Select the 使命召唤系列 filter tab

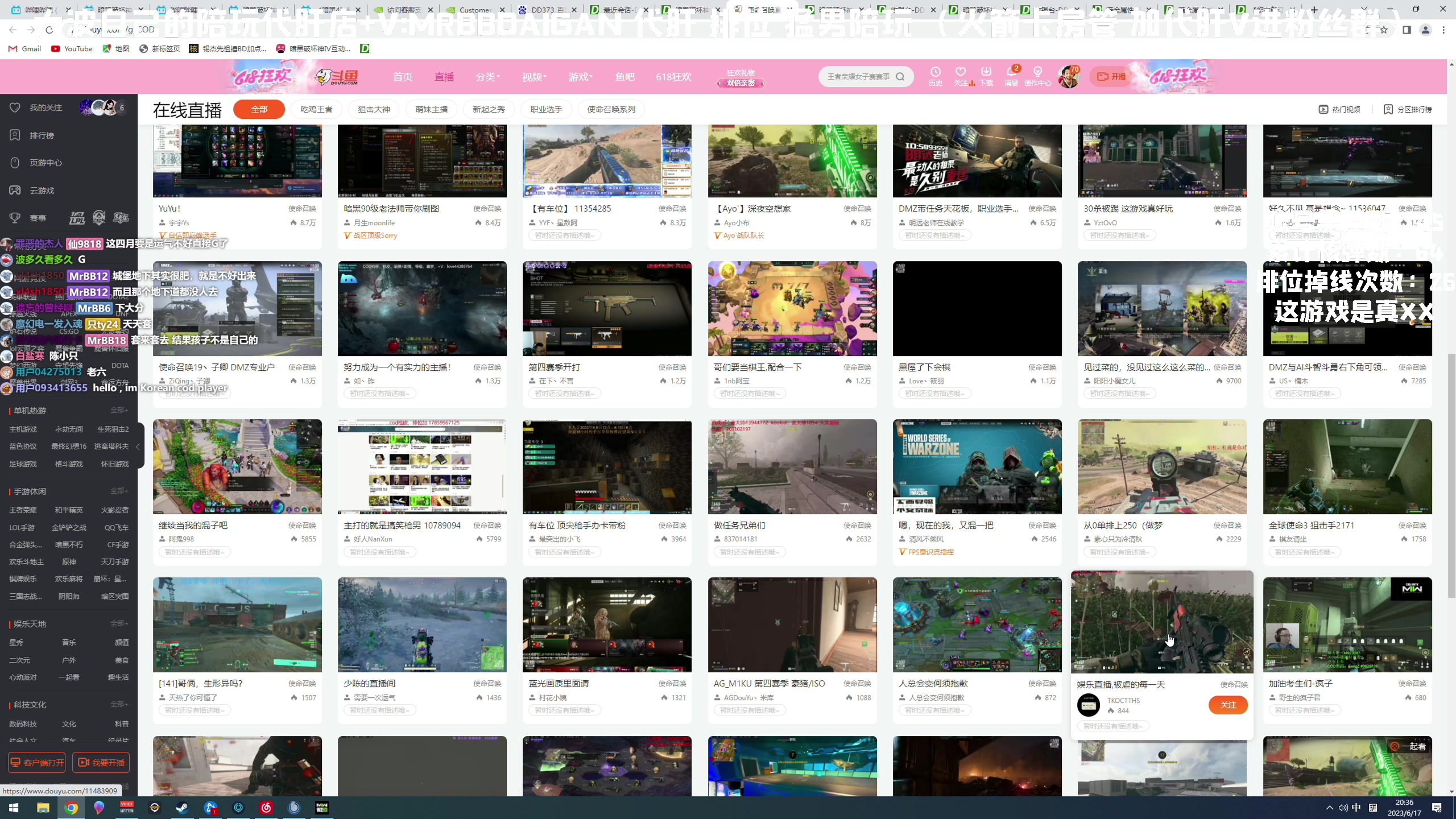click(611, 109)
